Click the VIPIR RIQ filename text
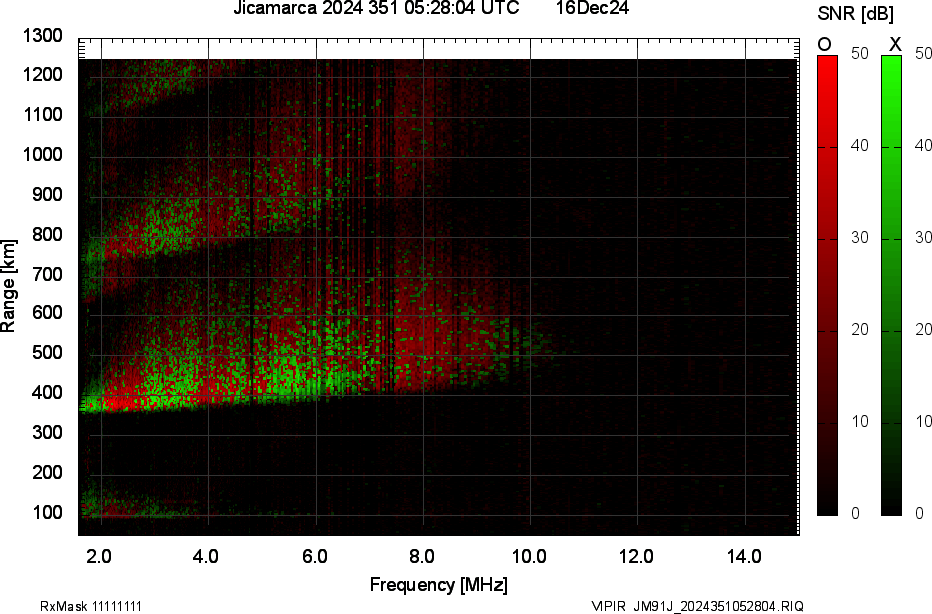This screenshot has width=932, height=614. tap(697, 606)
